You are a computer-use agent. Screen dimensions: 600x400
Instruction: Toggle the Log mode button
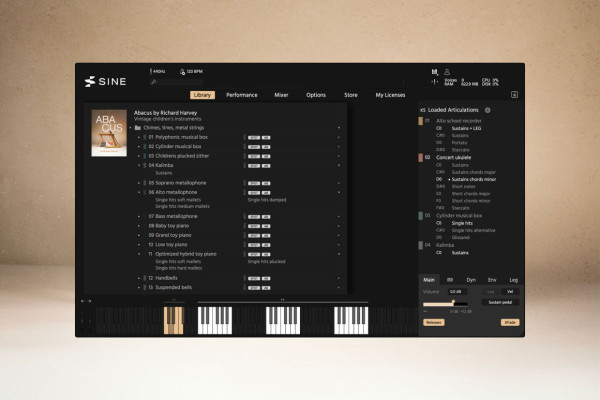(x=490, y=291)
